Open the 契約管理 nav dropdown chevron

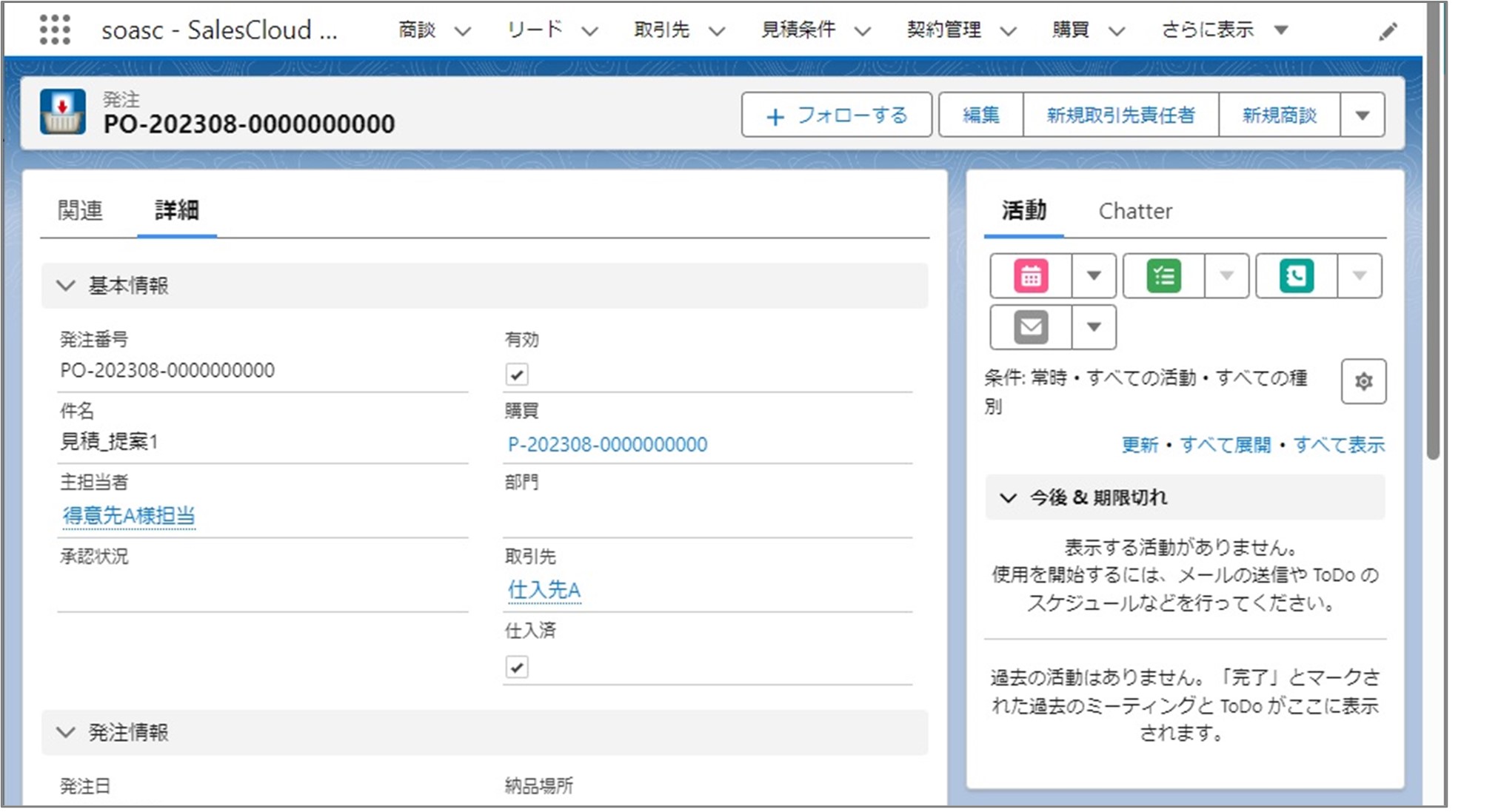1008,31
